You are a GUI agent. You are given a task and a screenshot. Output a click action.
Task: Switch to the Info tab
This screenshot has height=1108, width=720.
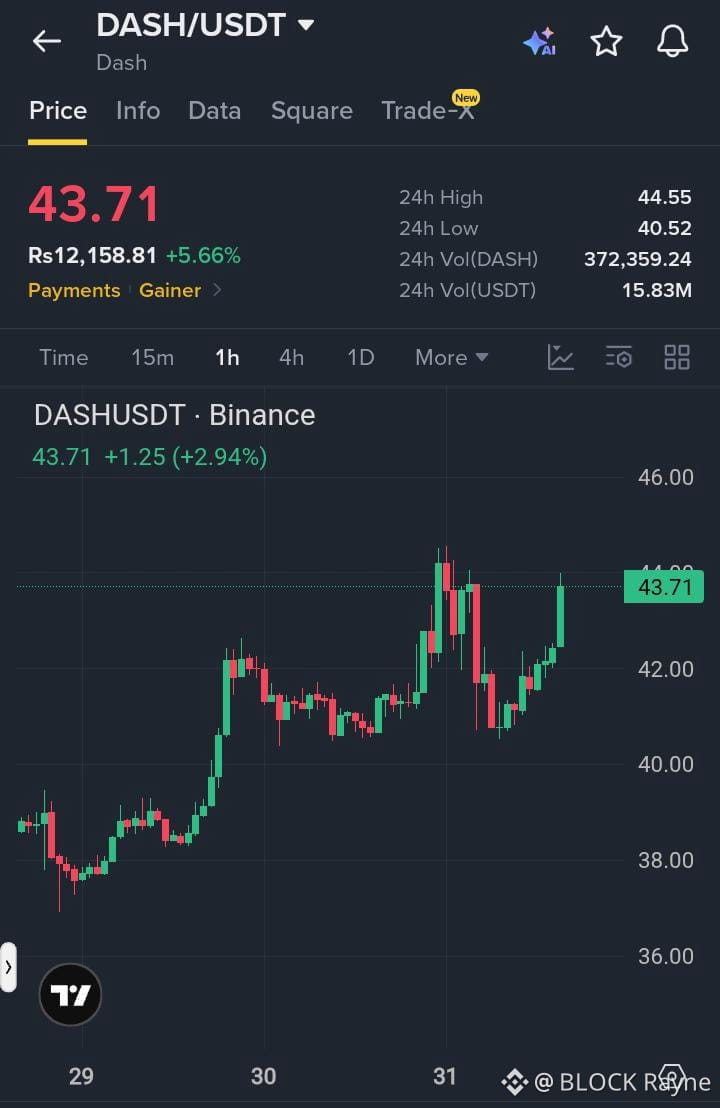click(x=138, y=111)
